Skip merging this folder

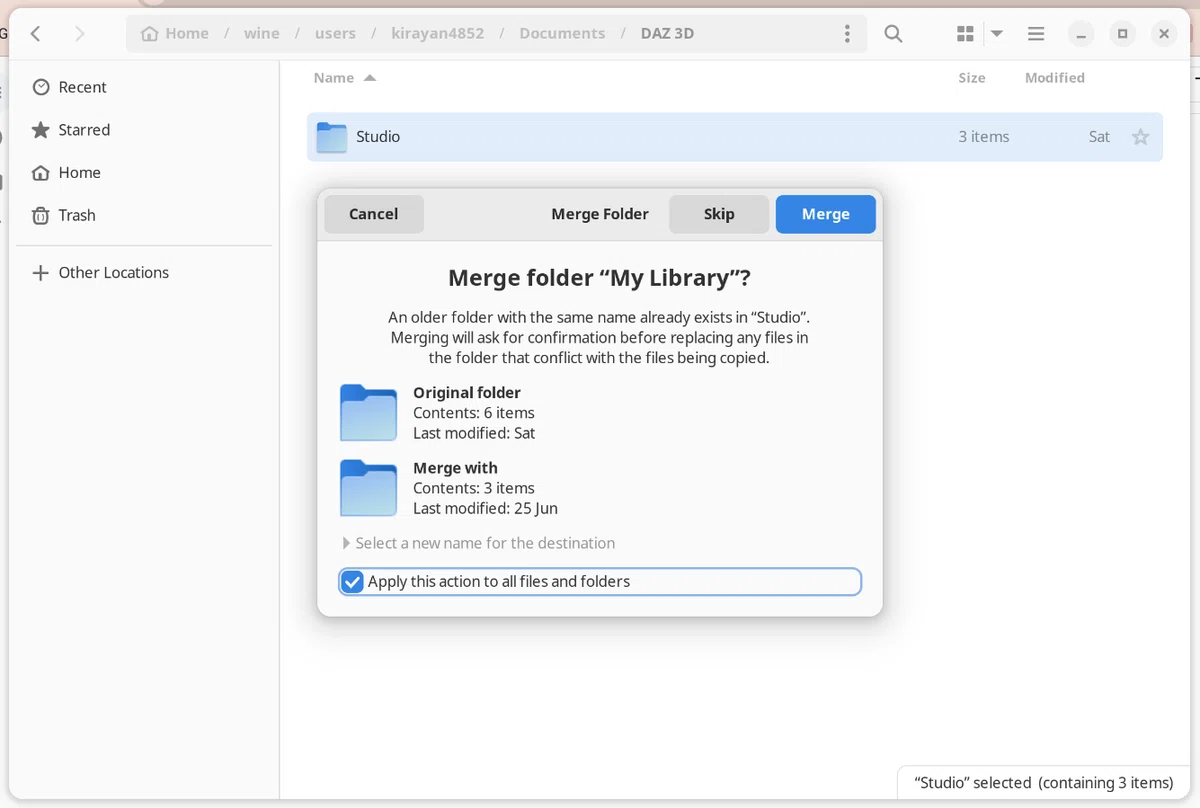click(719, 214)
